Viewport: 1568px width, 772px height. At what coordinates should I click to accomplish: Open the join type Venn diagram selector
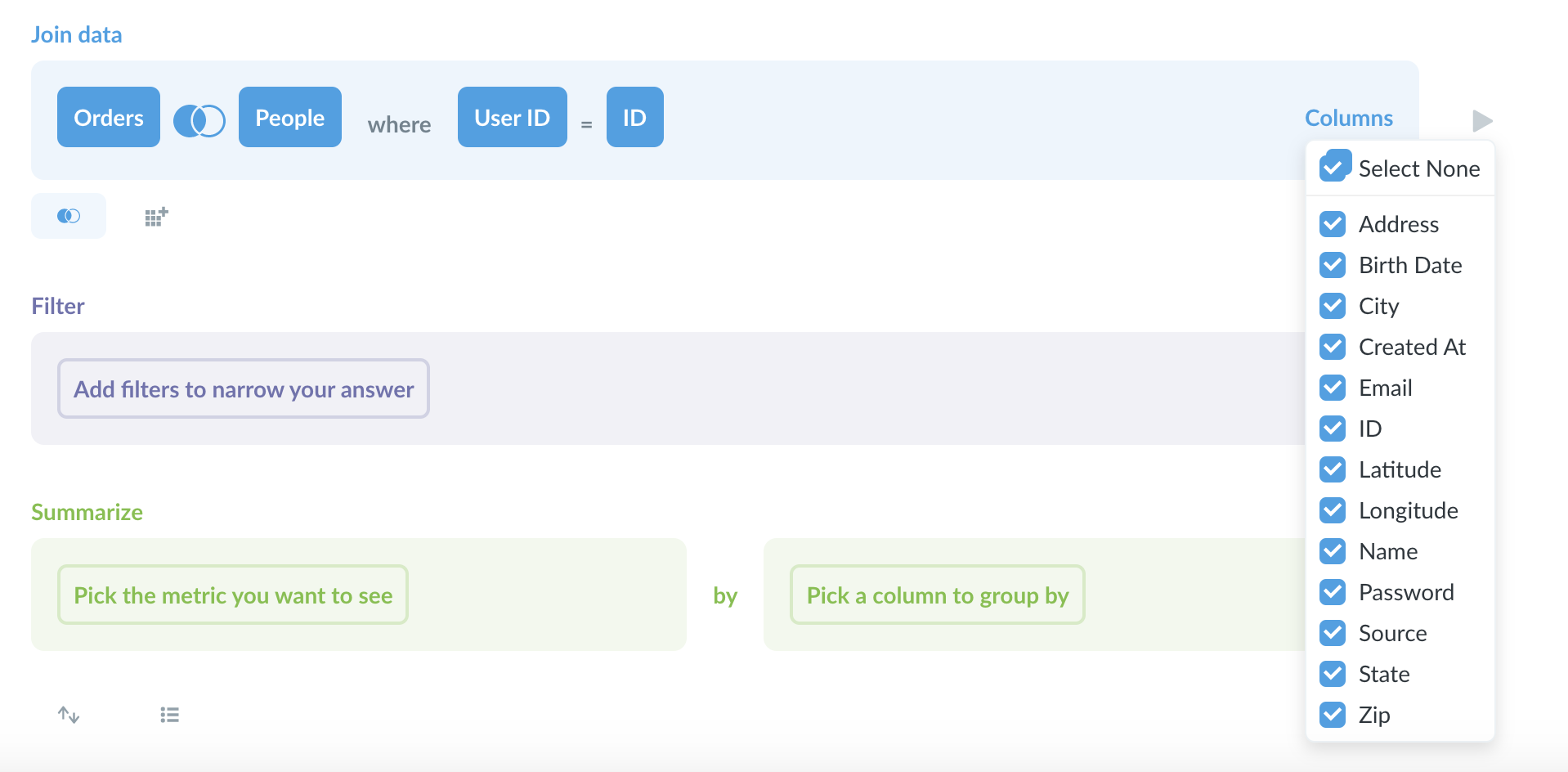pyautogui.click(x=199, y=119)
